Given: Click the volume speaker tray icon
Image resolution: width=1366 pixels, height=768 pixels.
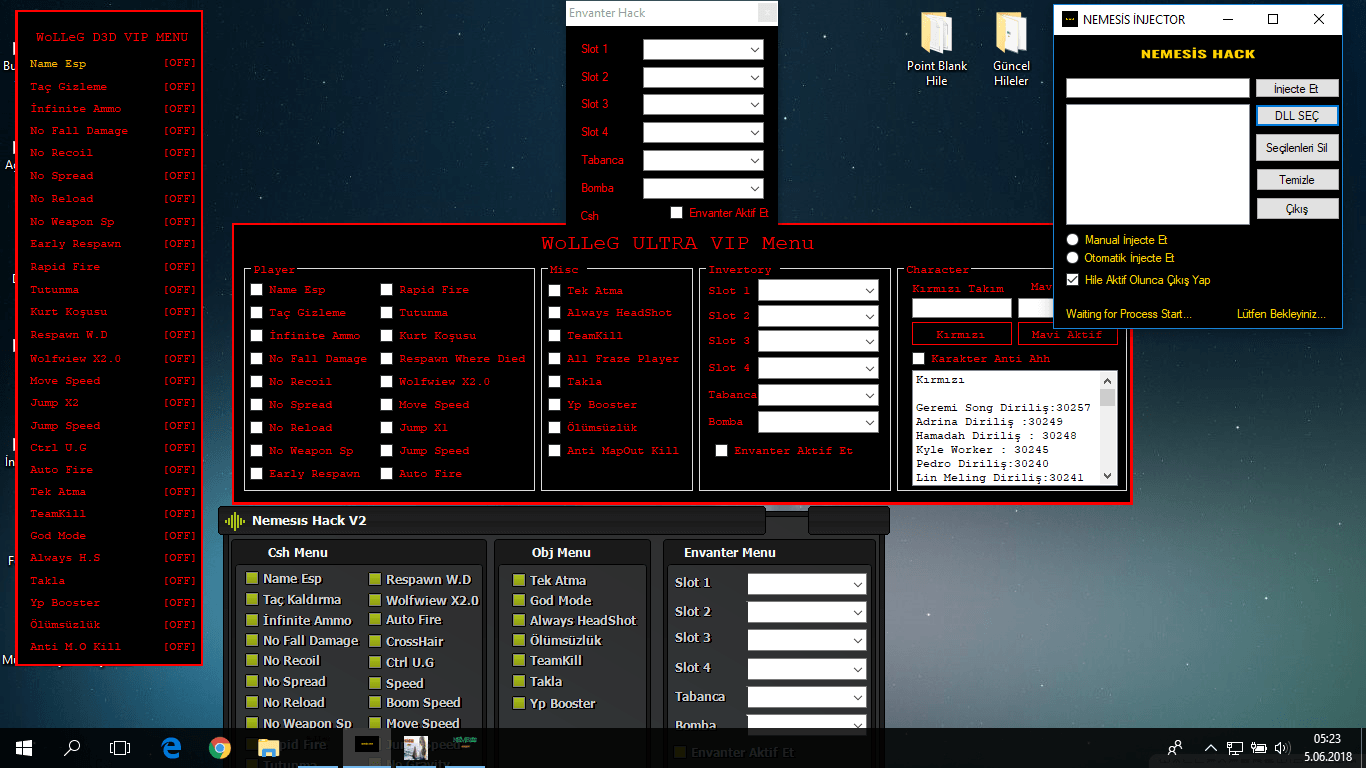Looking at the screenshot, I should [1282, 747].
